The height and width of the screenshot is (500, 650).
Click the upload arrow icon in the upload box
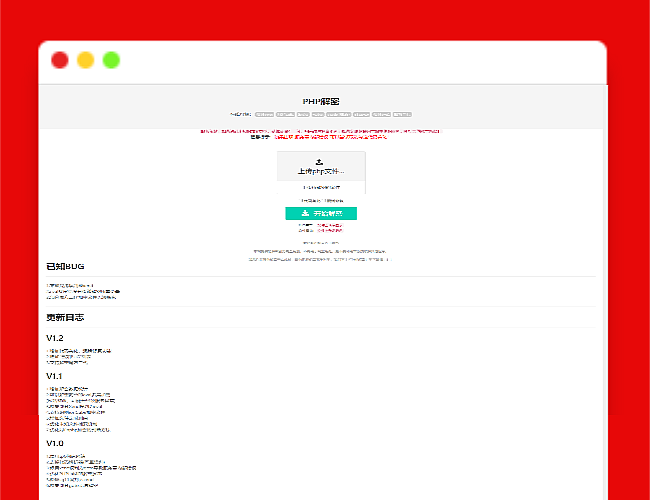320,161
